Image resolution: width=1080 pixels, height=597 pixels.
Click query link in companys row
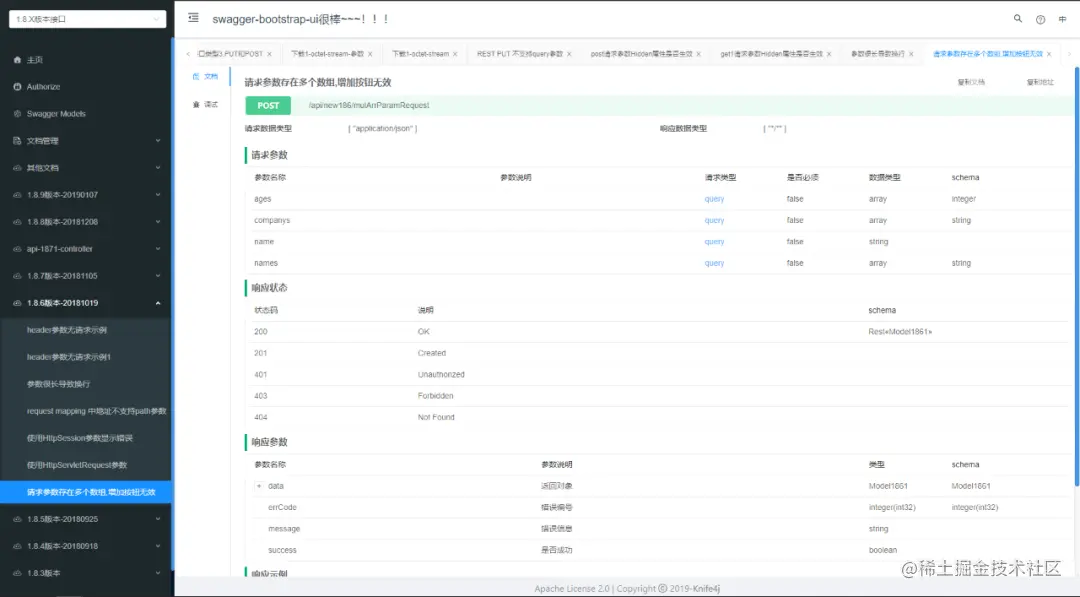click(x=714, y=220)
